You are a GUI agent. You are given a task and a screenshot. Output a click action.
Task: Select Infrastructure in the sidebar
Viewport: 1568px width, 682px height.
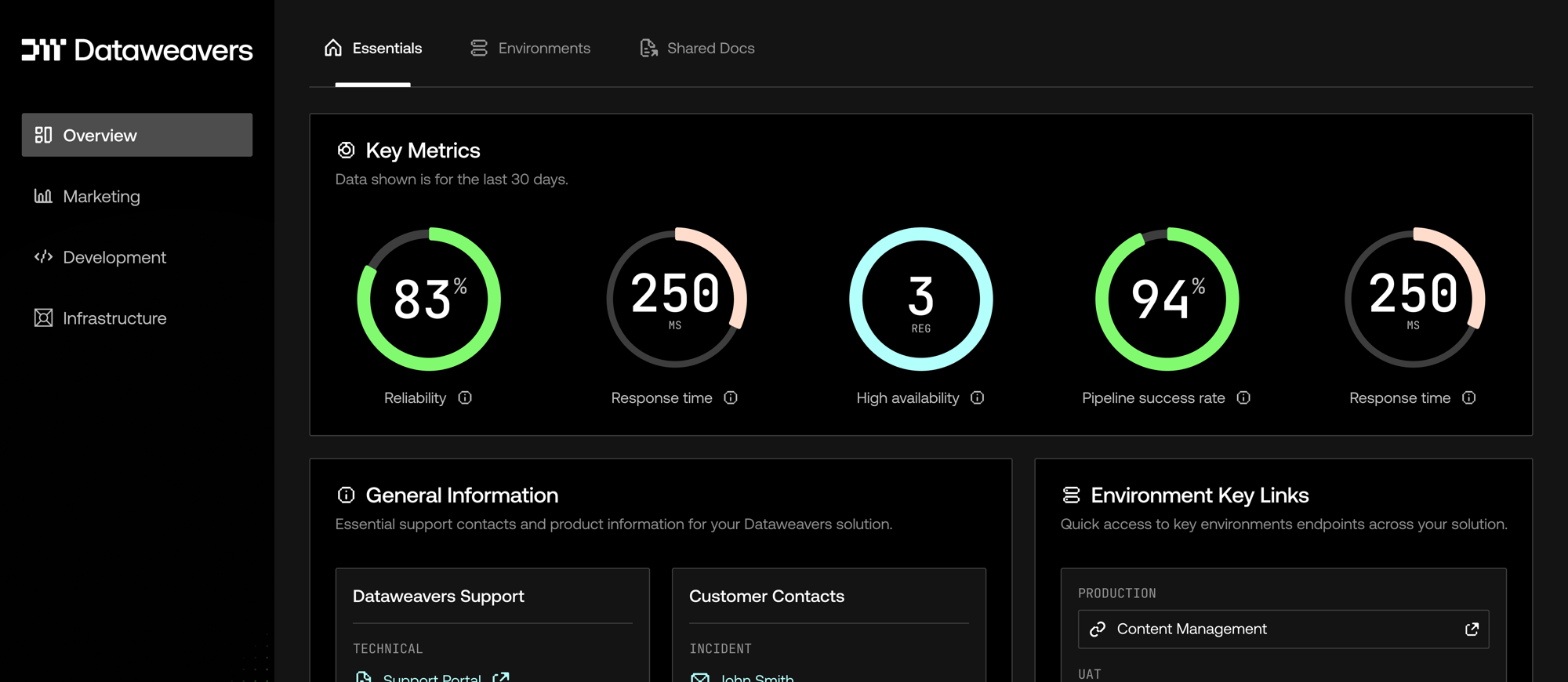click(114, 318)
